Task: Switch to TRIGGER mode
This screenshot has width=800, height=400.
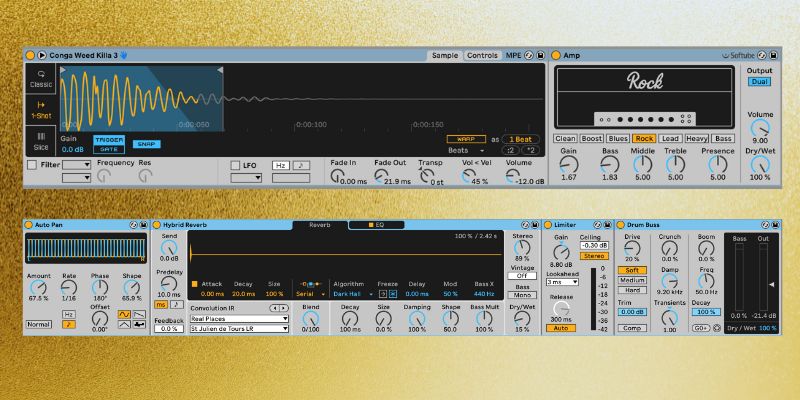Action: pyautogui.click(x=109, y=140)
